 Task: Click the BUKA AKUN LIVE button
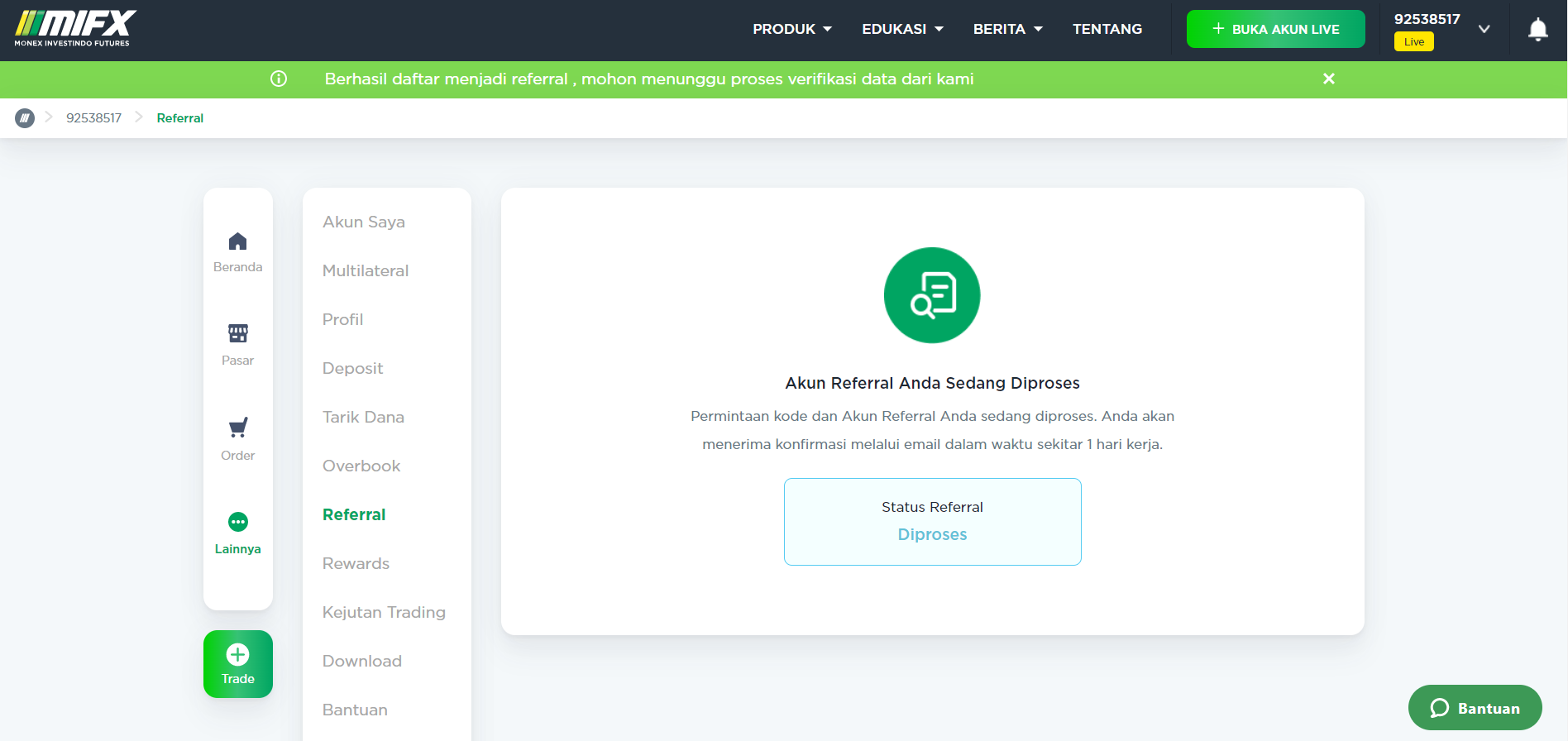click(x=1275, y=29)
